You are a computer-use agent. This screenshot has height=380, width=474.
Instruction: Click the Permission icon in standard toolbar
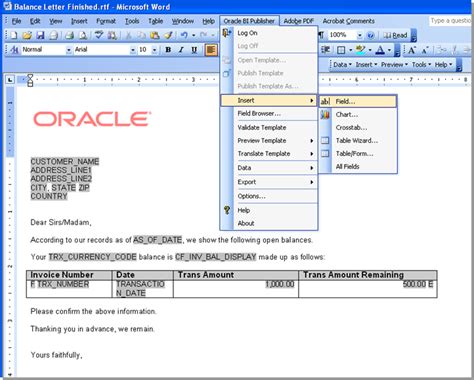[53, 35]
